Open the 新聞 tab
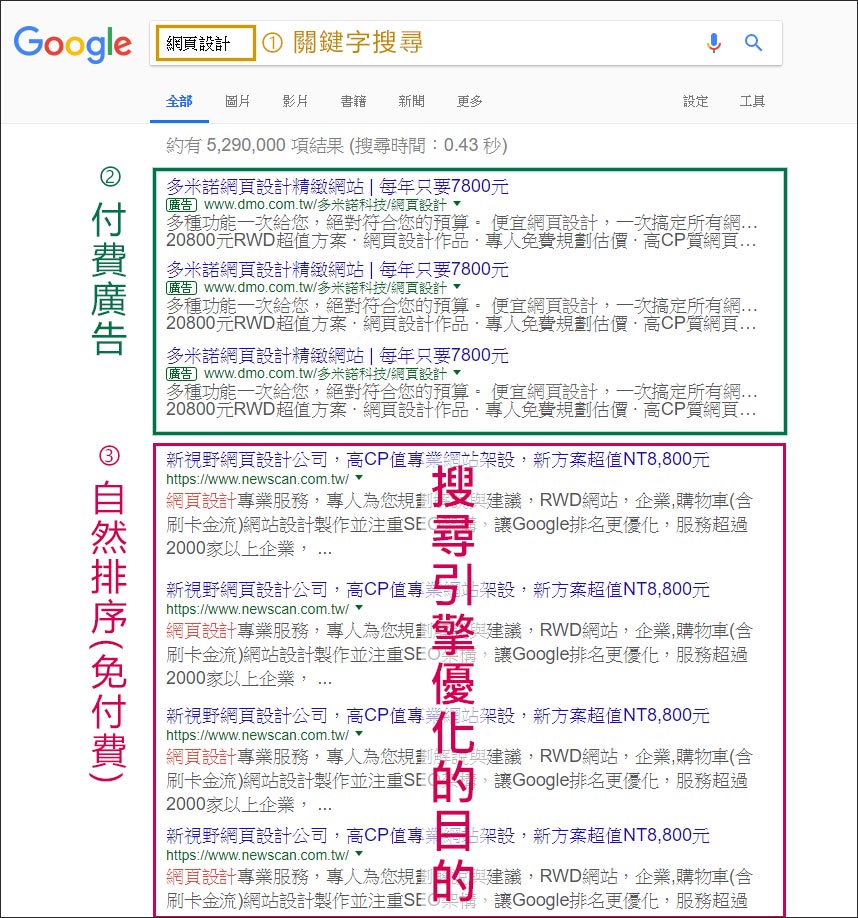Screen dimensions: 858x918 (x=411, y=101)
